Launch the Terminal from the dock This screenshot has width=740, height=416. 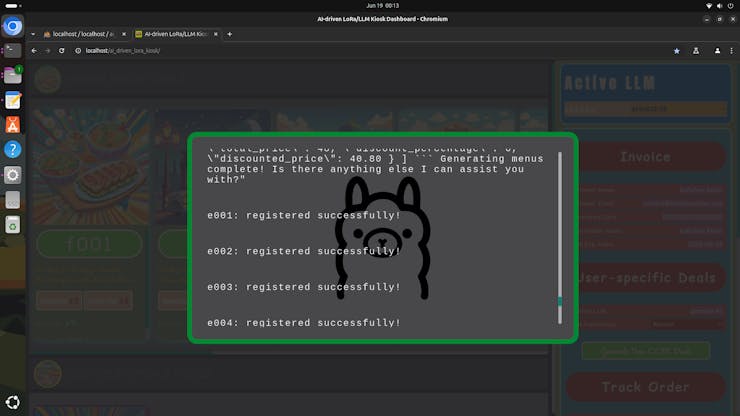point(13,51)
